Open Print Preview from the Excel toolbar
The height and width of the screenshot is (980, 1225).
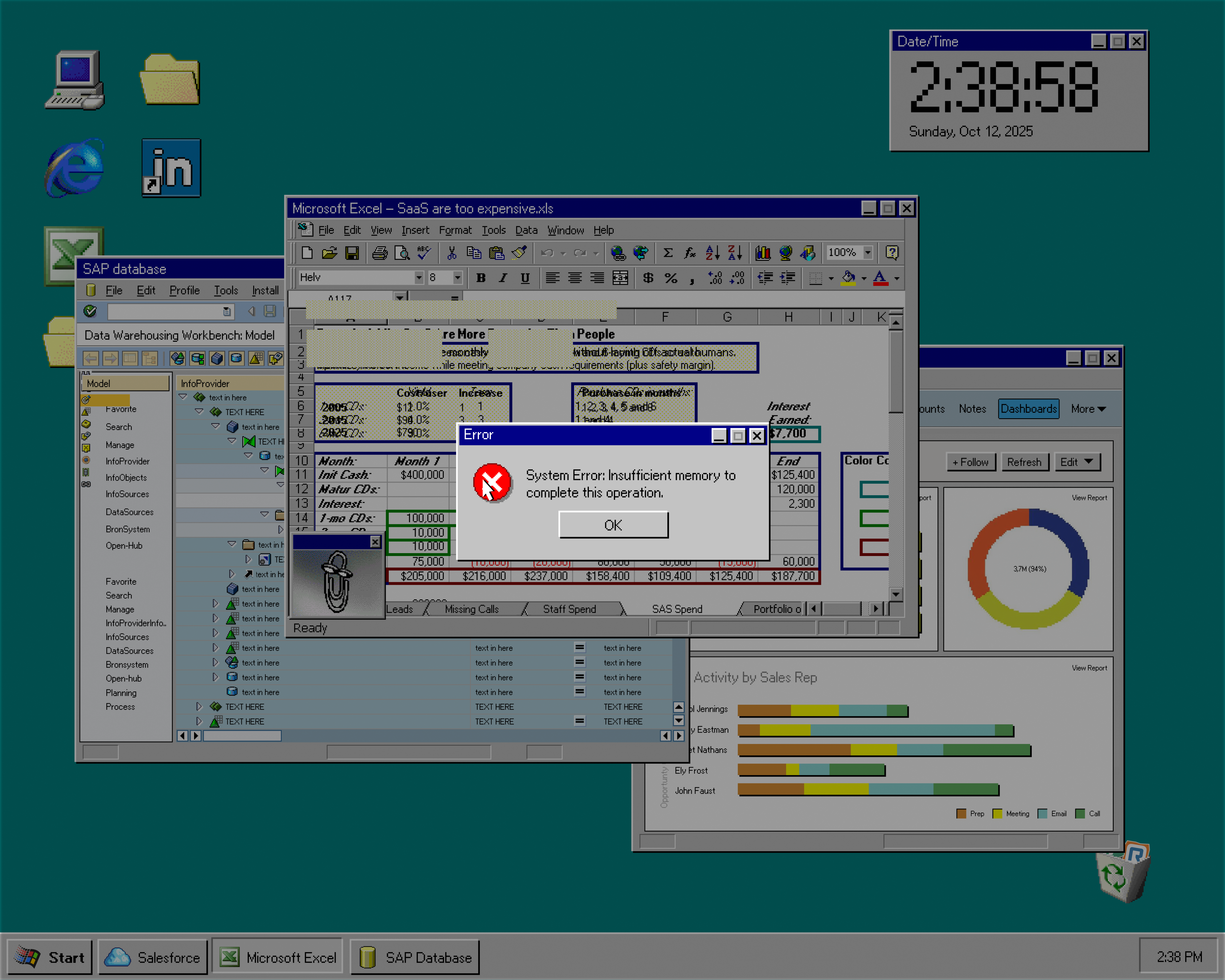(x=402, y=253)
